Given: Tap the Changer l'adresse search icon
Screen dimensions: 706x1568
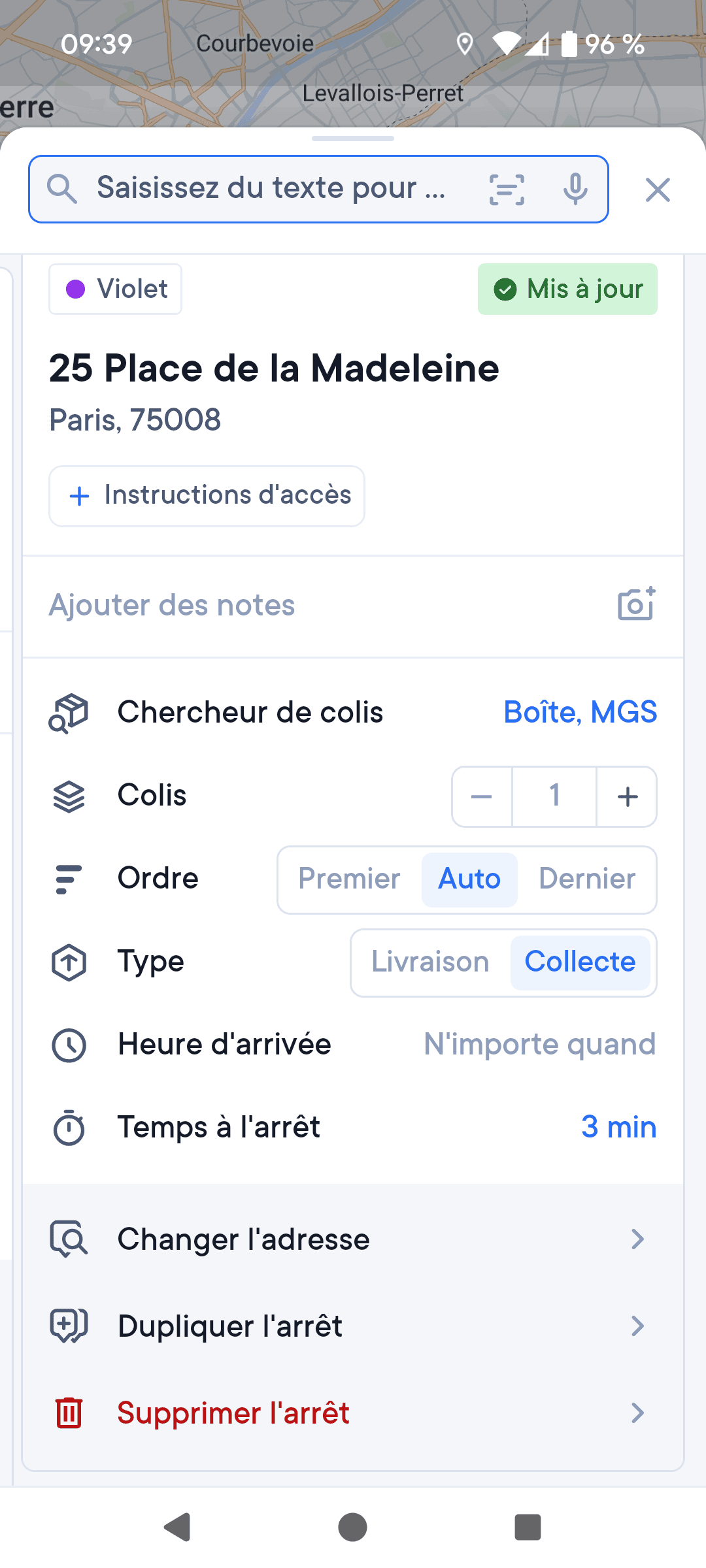Looking at the screenshot, I should (x=69, y=1239).
